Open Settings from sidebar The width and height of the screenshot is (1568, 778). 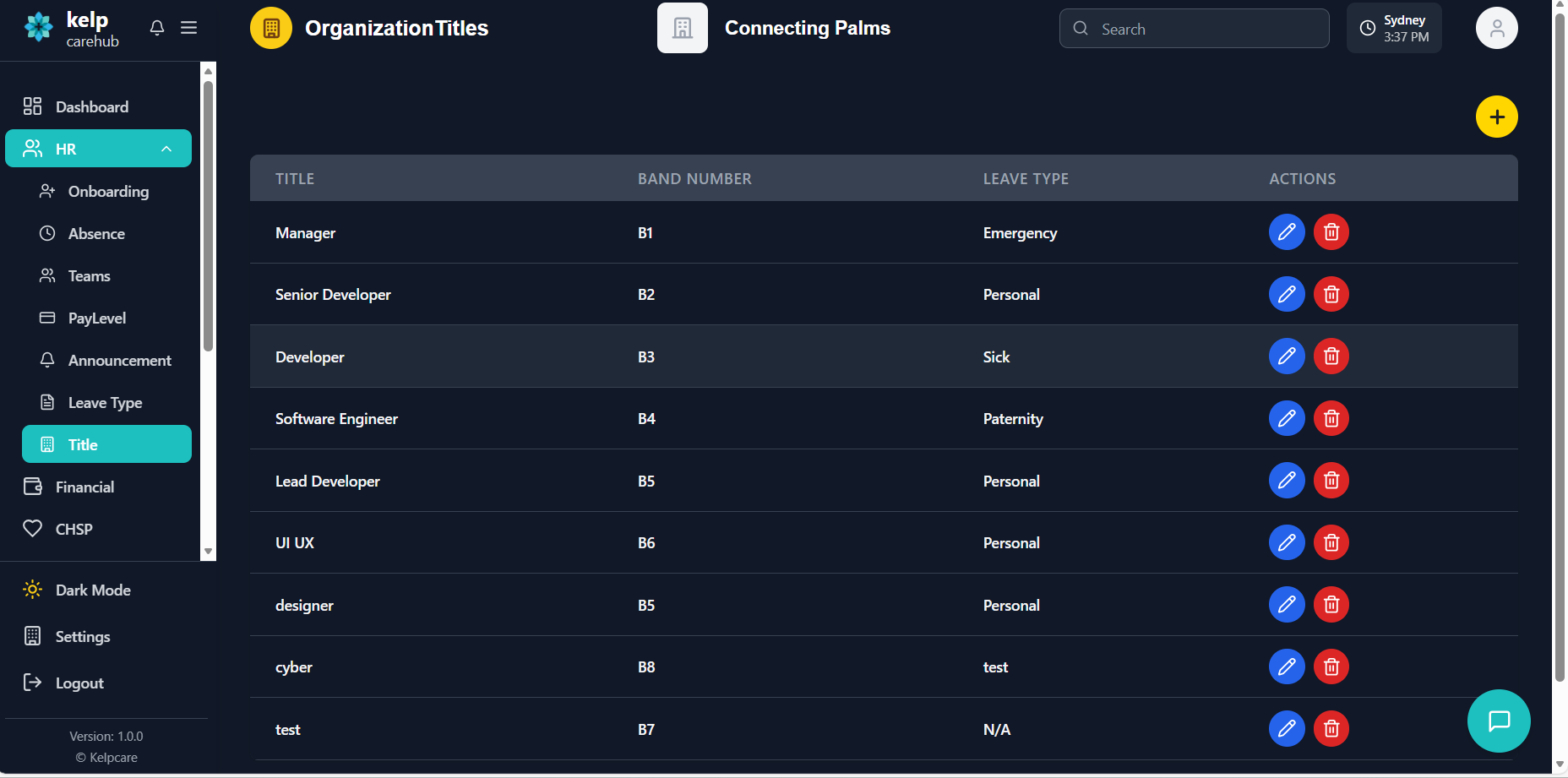(83, 637)
